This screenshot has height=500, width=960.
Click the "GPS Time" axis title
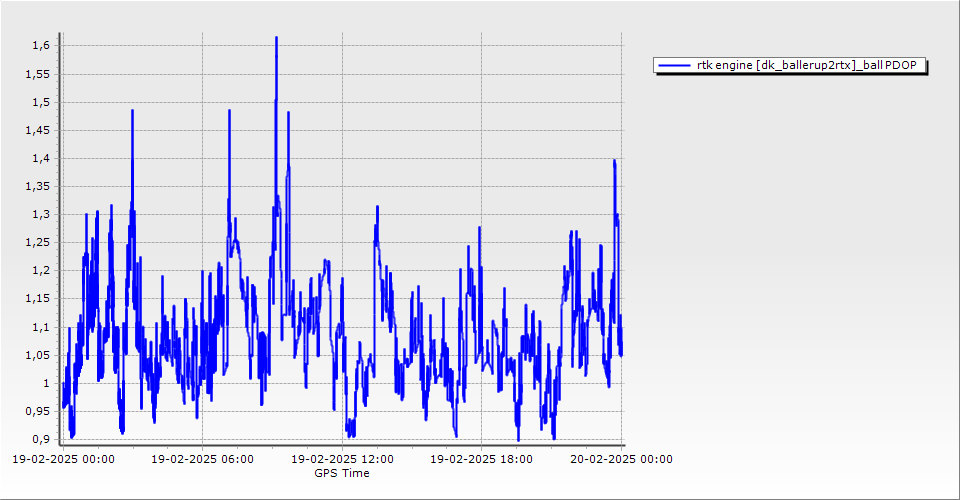point(342,473)
